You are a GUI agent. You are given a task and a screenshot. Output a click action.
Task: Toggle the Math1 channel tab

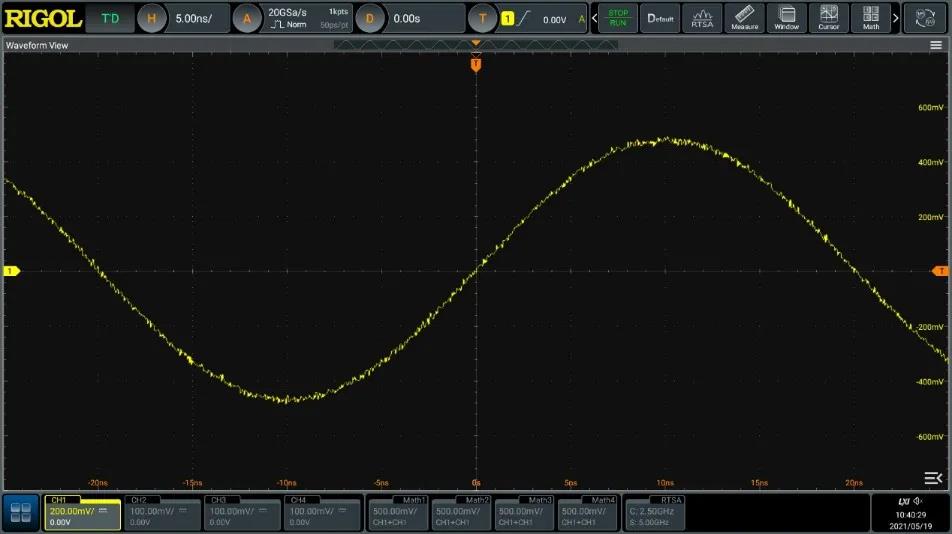(398, 513)
